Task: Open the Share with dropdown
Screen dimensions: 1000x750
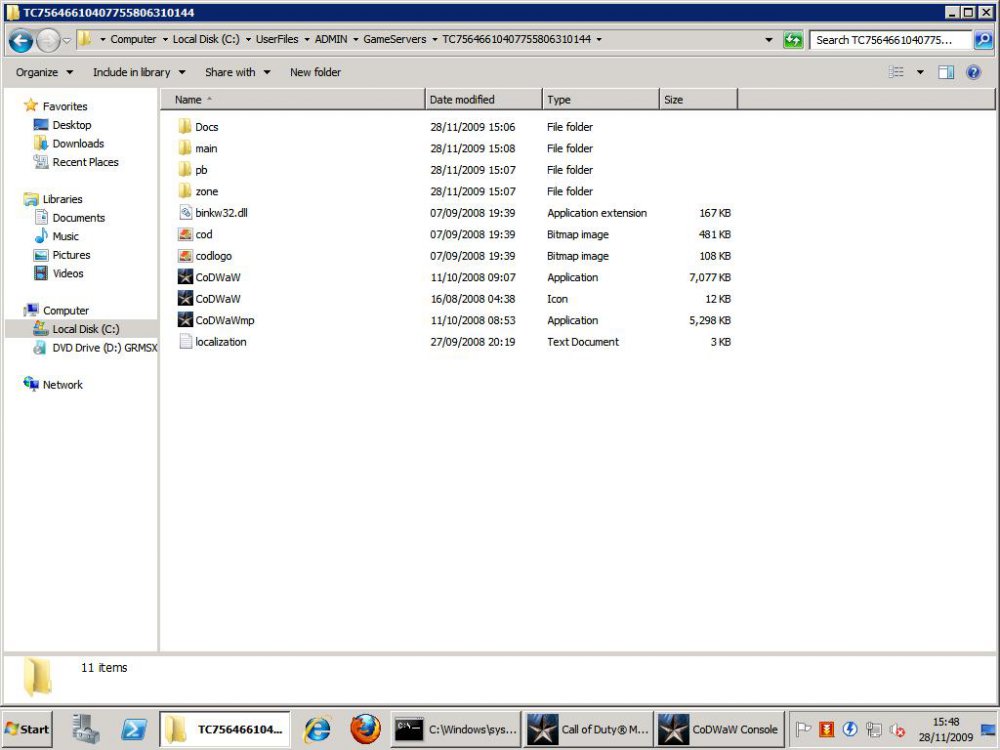Action: coord(237,72)
